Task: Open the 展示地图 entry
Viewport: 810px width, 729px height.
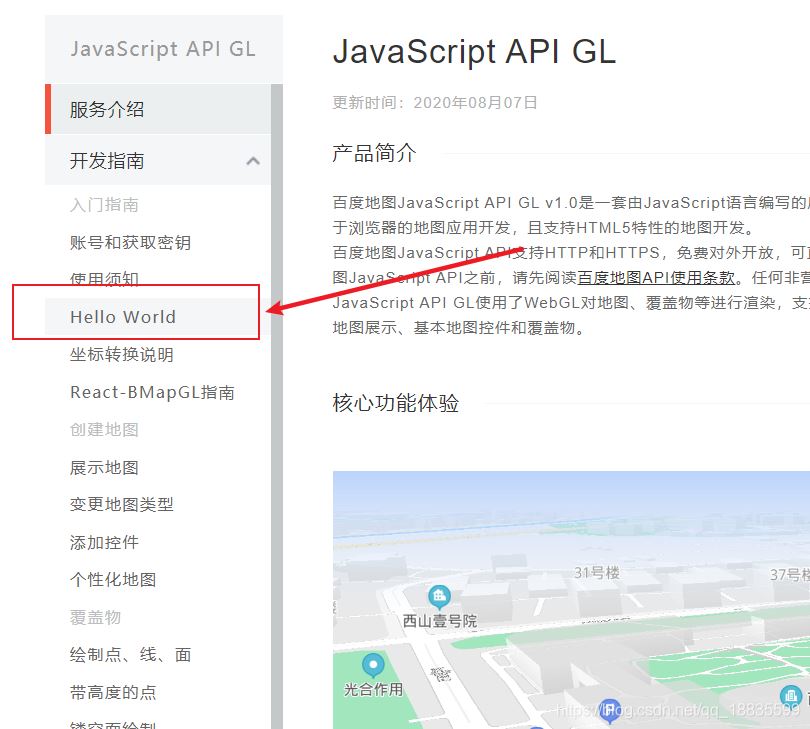Action: click(104, 467)
